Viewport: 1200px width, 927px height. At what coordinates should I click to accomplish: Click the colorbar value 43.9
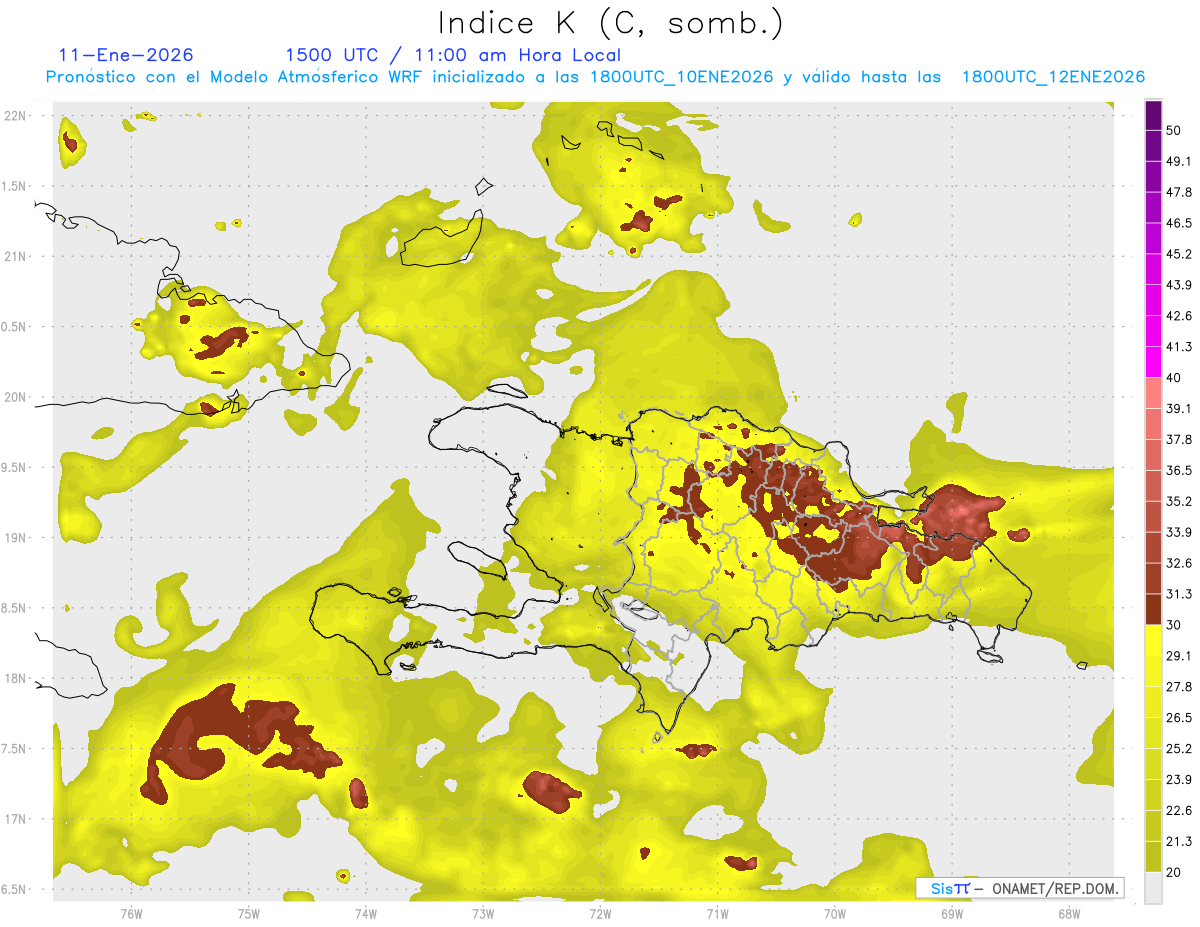1179,285
